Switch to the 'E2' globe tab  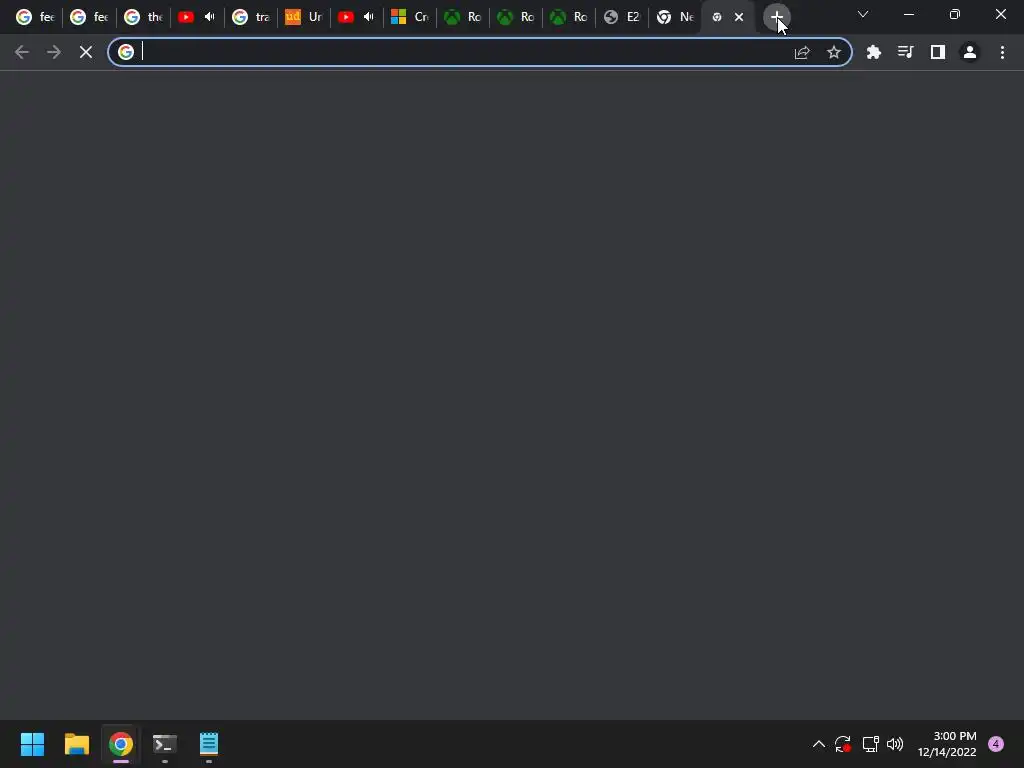[x=622, y=17]
